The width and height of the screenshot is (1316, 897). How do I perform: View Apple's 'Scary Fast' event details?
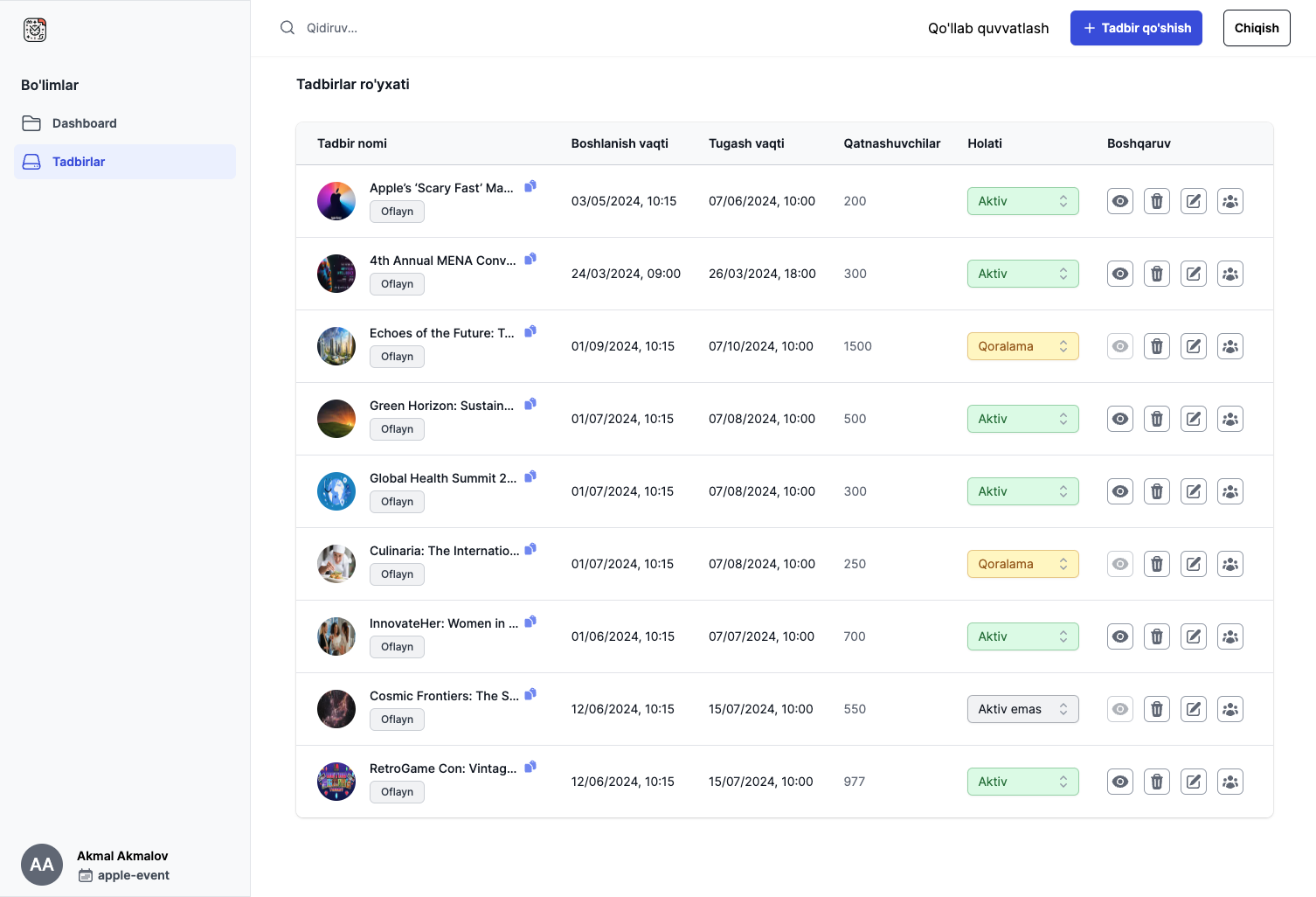tap(1119, 200)
